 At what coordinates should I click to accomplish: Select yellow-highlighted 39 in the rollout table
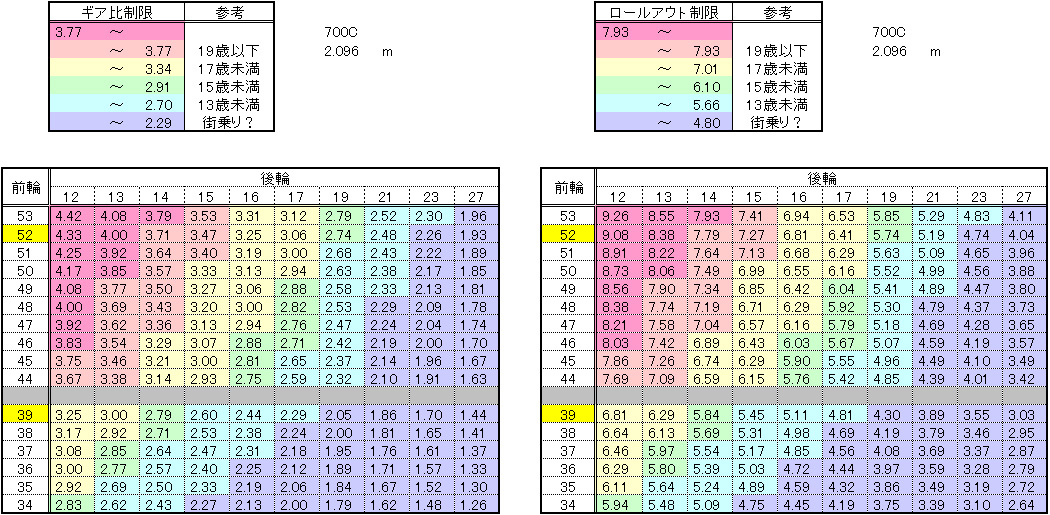(567, 415)
